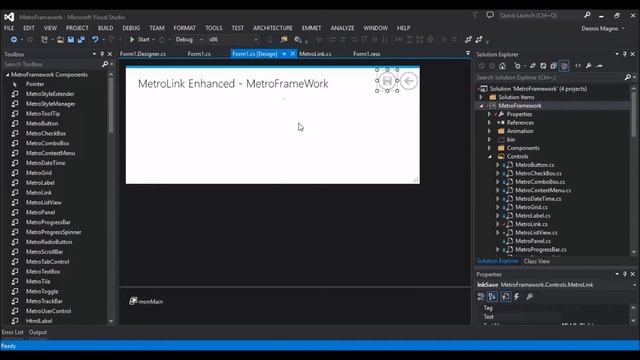Select MetroProgressSpinner toolbox item
The width and height of the screenshot is (640, 360).
pyautogui.click(x=53, y=232)
